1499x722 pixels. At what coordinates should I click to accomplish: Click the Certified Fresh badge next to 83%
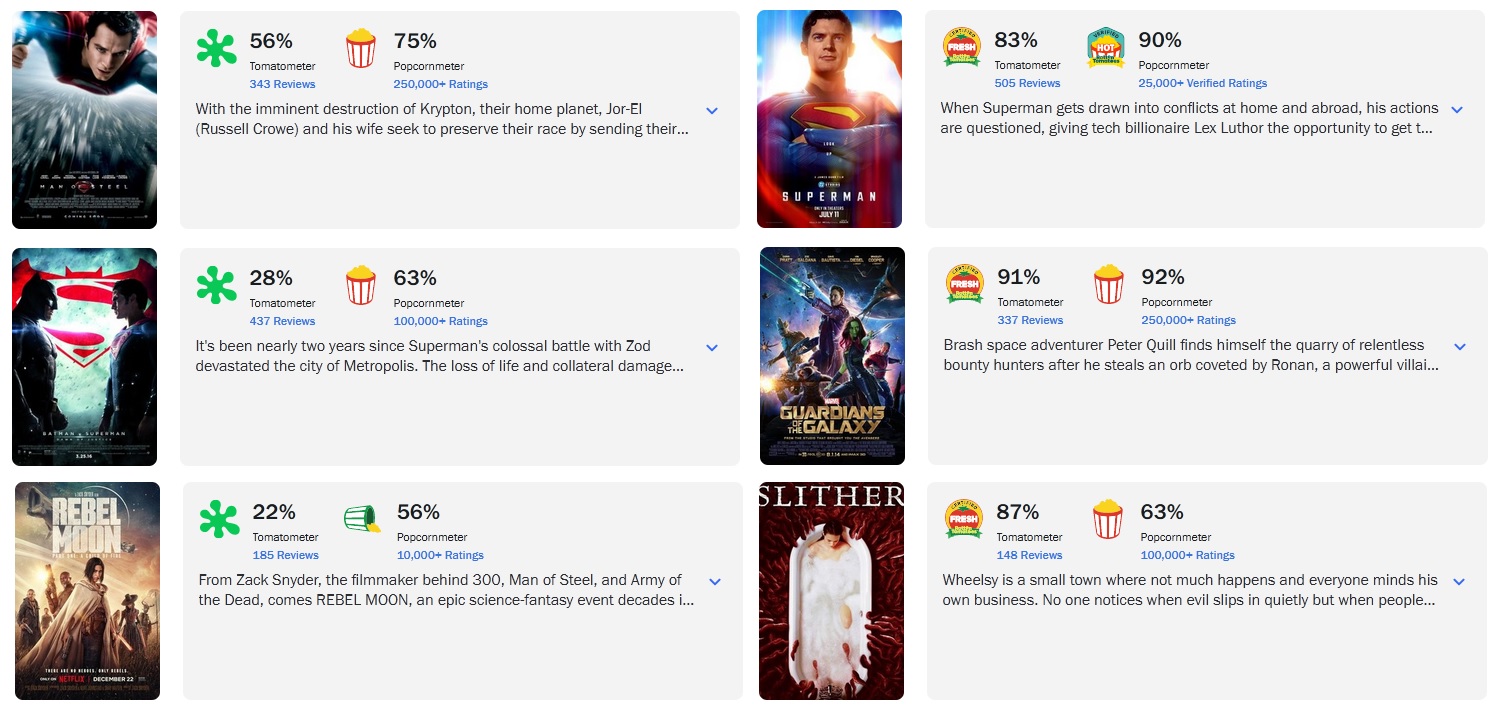(962, 48)
